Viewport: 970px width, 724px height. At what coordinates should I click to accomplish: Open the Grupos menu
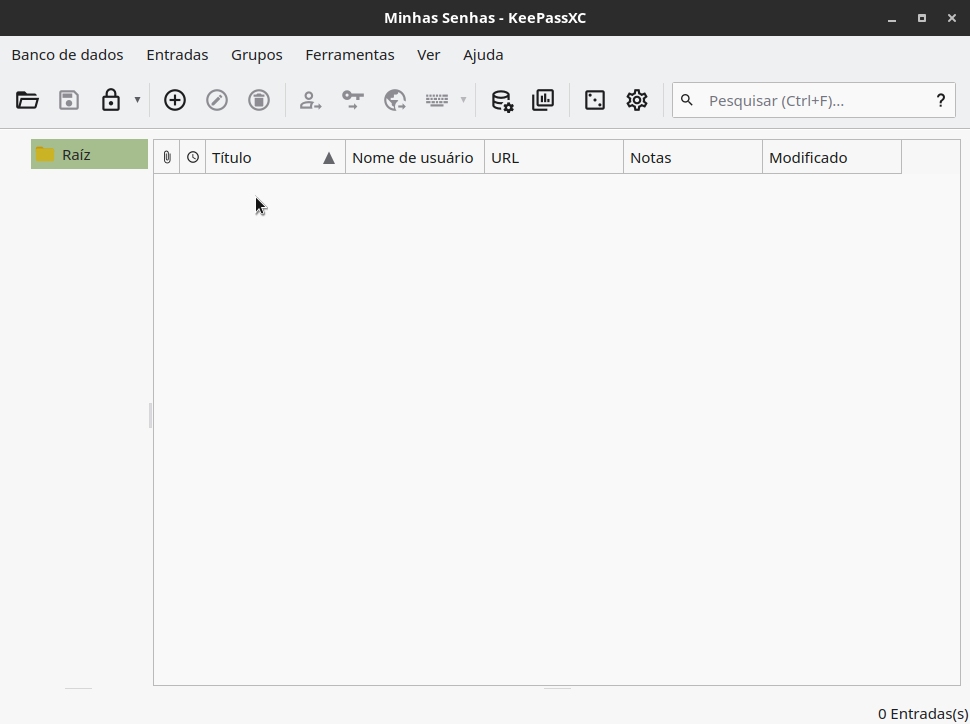pyautogui.click(x=257, y=54)
